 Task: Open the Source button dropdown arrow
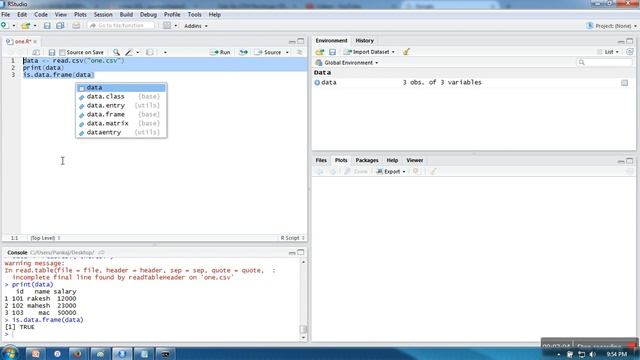point(287,52)
